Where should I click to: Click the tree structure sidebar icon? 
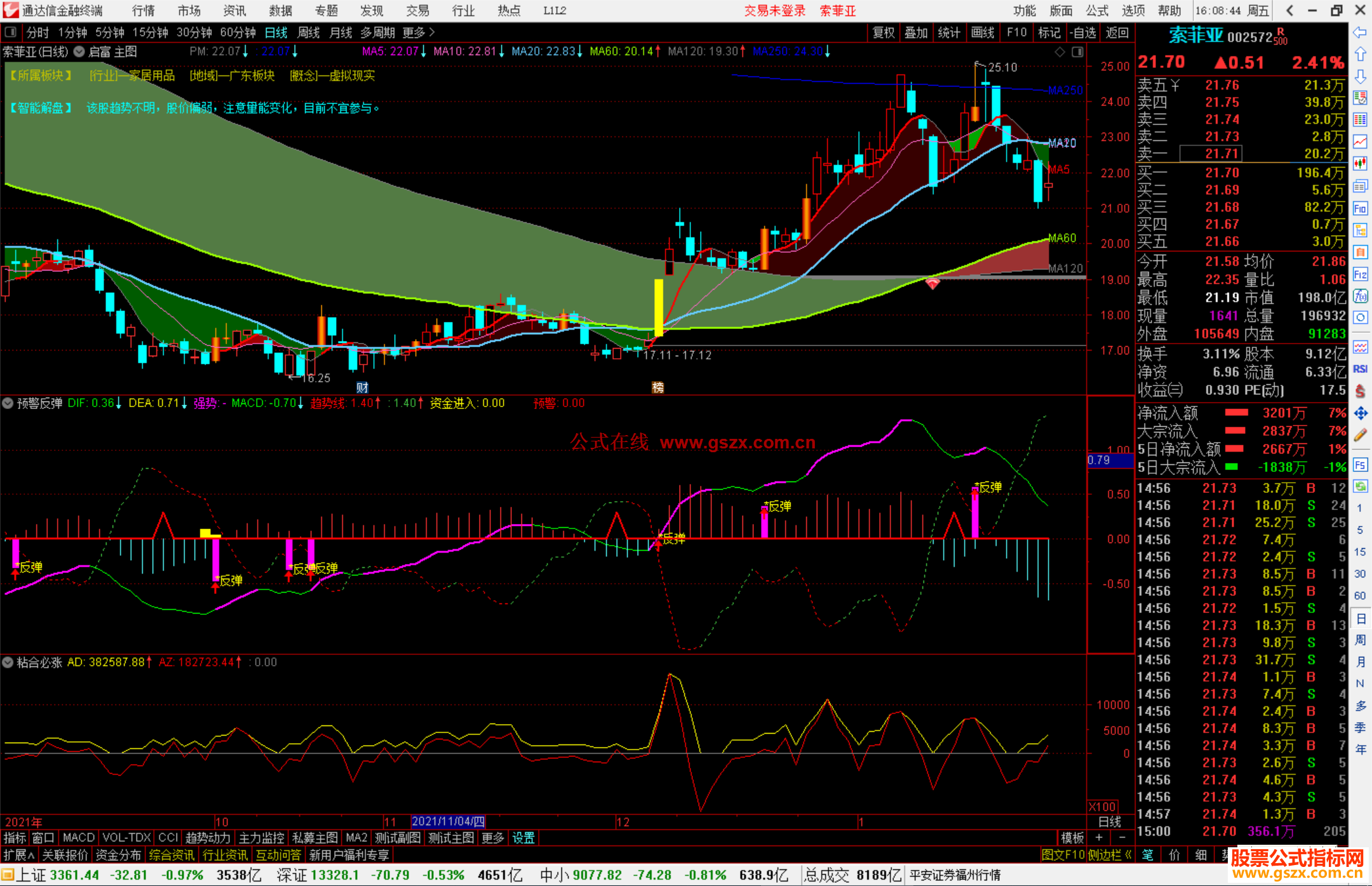tap(1360, 230)
